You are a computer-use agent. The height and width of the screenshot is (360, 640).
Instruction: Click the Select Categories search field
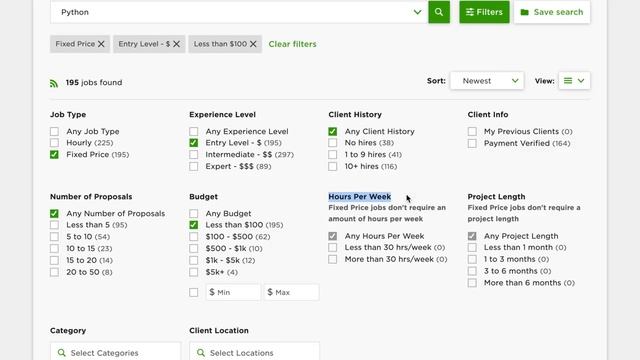click(115, 351)
